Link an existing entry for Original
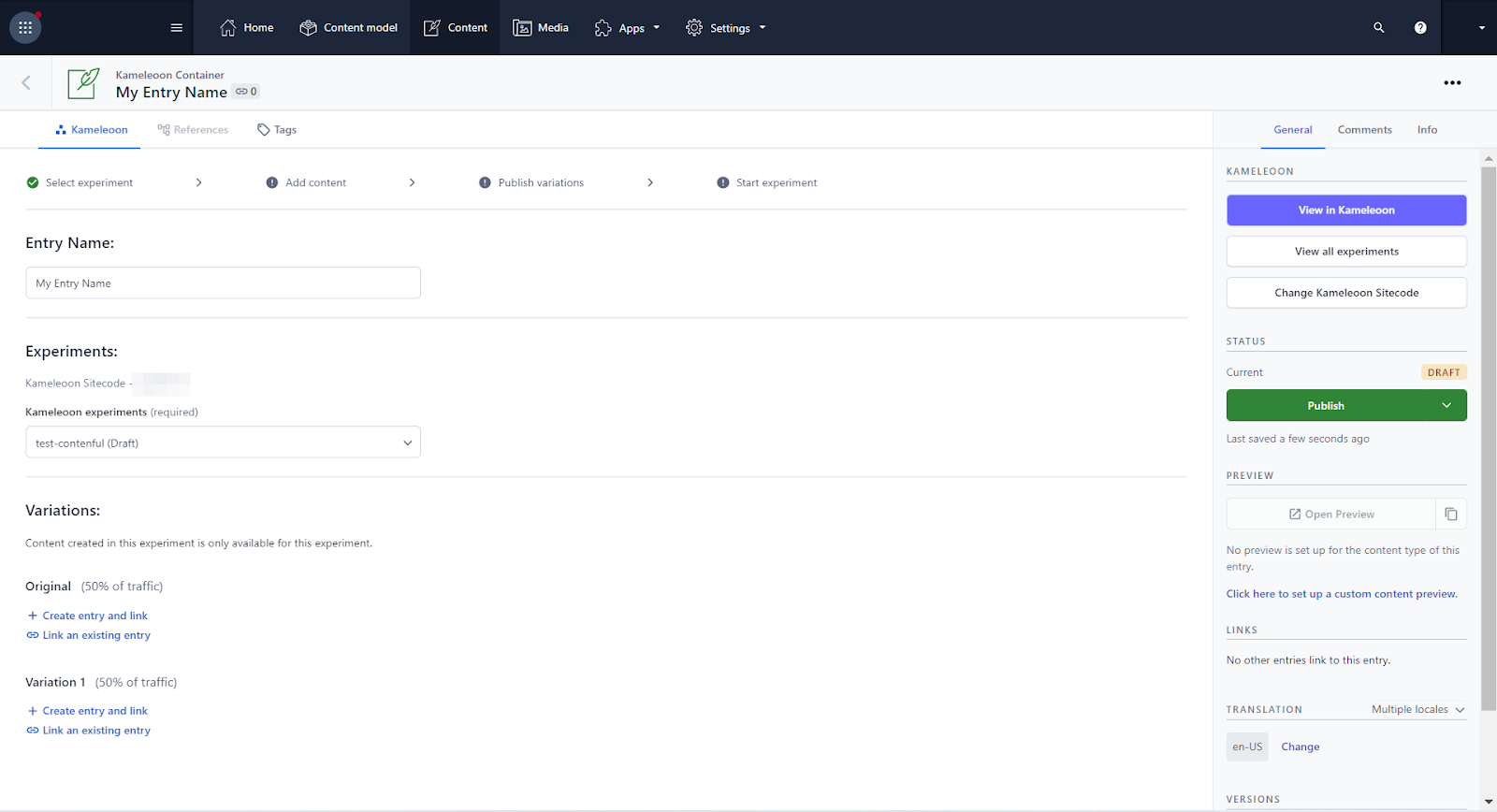The image size is (1497, 812). click(x=88, y=635)
